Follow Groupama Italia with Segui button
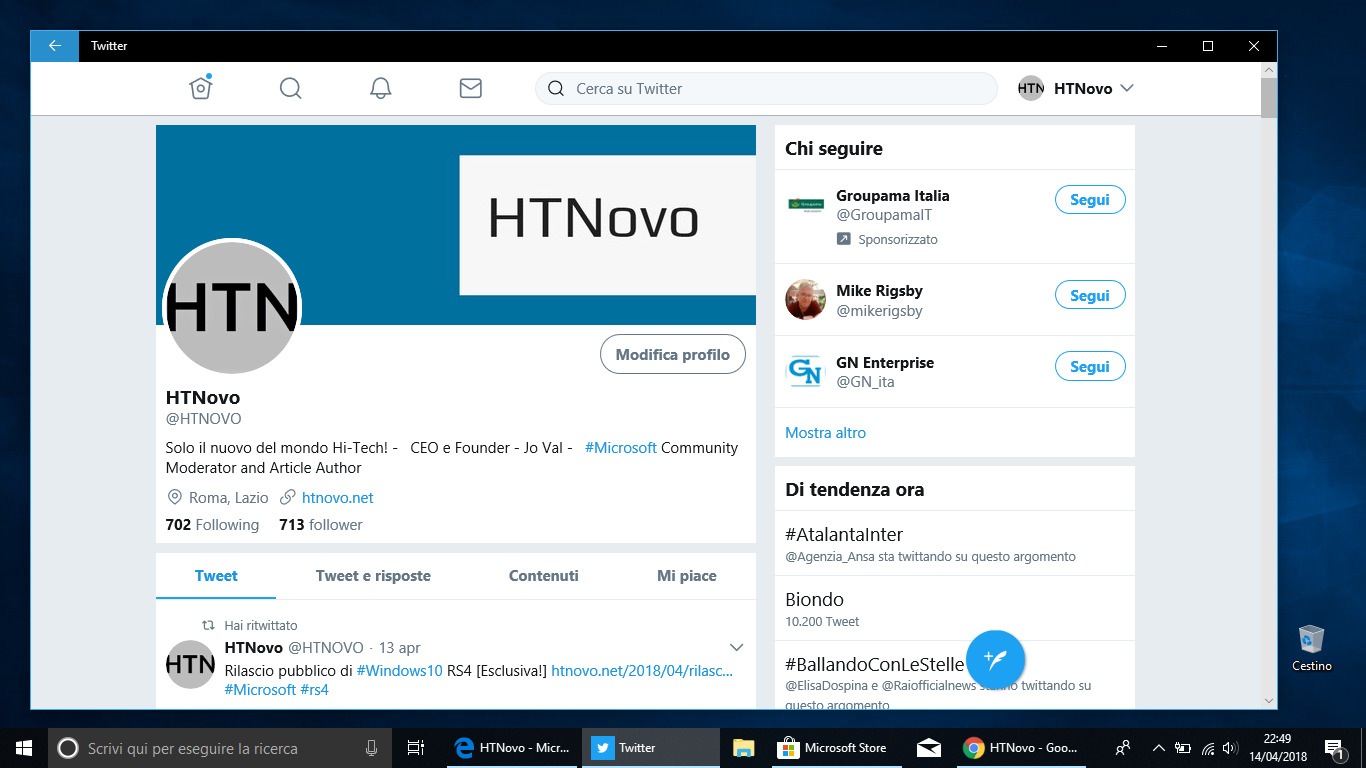This screenshot has width=1366, height=768. [x=1090, y=200]
